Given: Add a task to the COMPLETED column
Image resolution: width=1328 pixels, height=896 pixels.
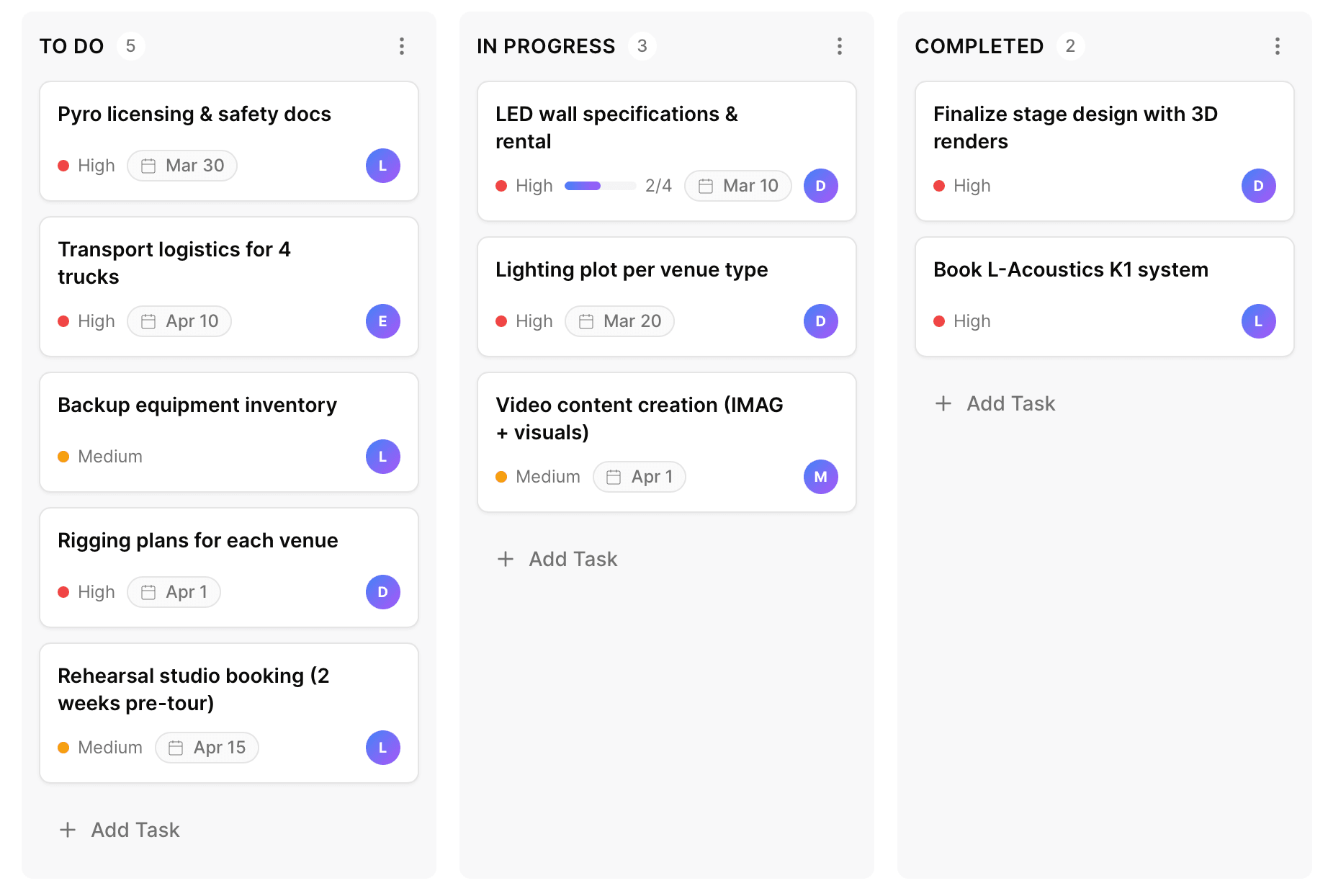Looking at the screenshot, I should click(995, 403).
